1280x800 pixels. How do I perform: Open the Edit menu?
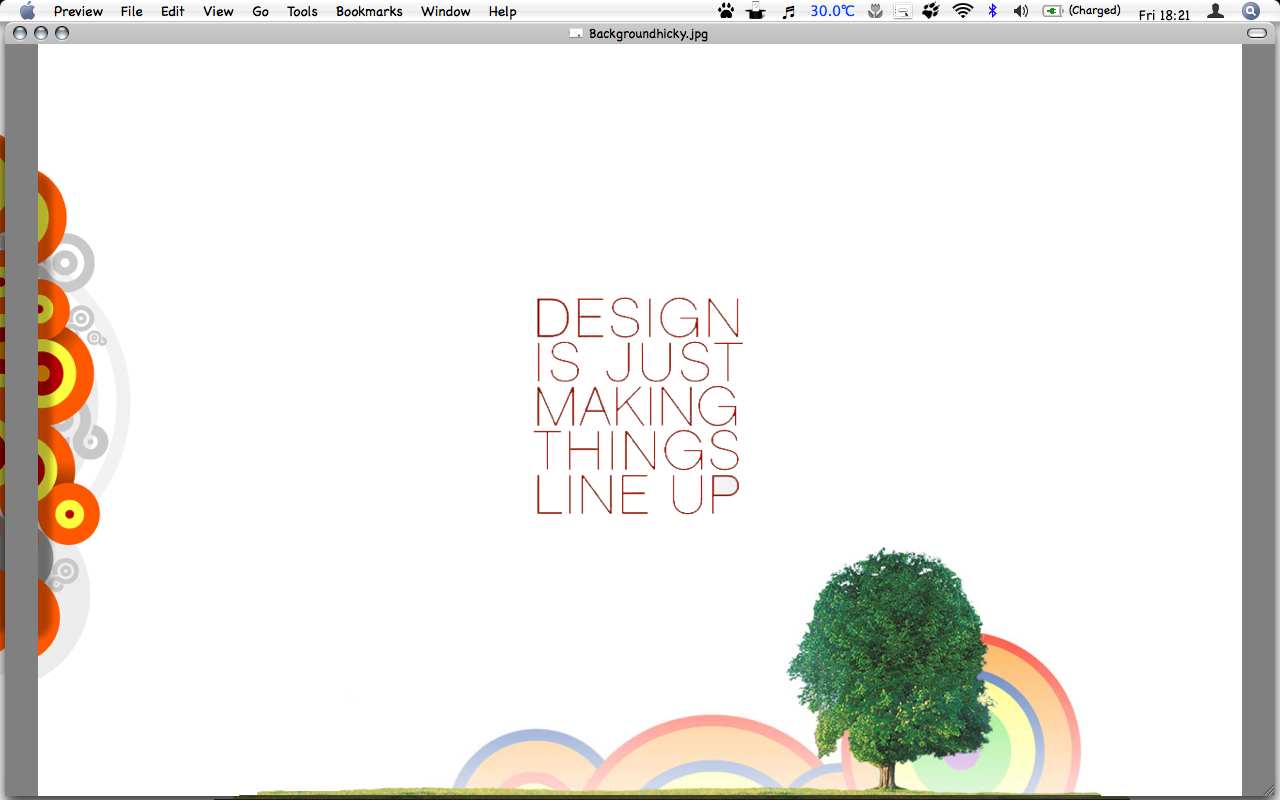(173, 11)
